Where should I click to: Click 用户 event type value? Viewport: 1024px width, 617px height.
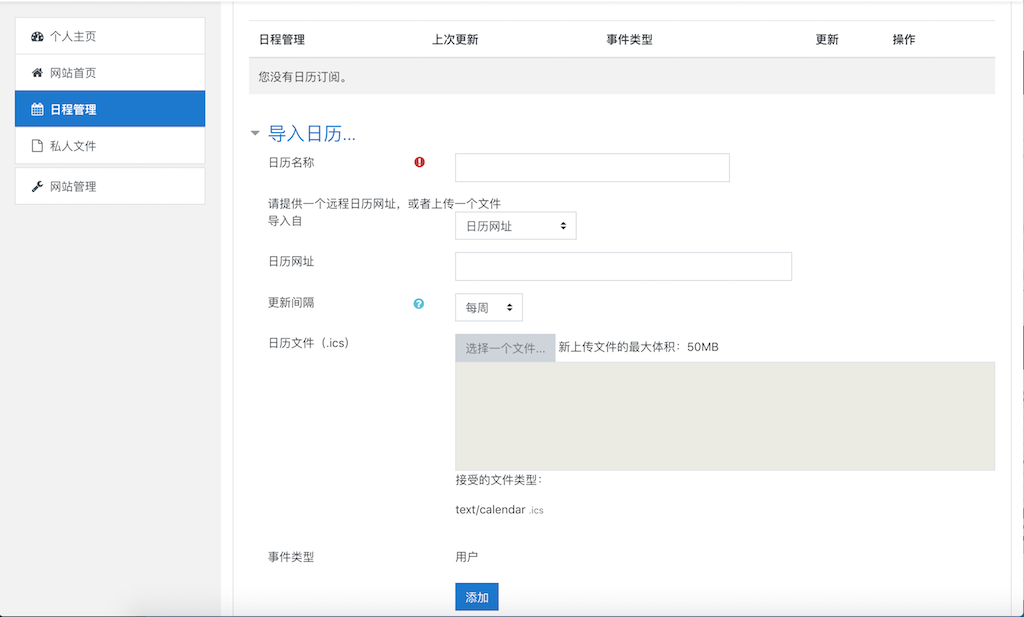[466, 557]
